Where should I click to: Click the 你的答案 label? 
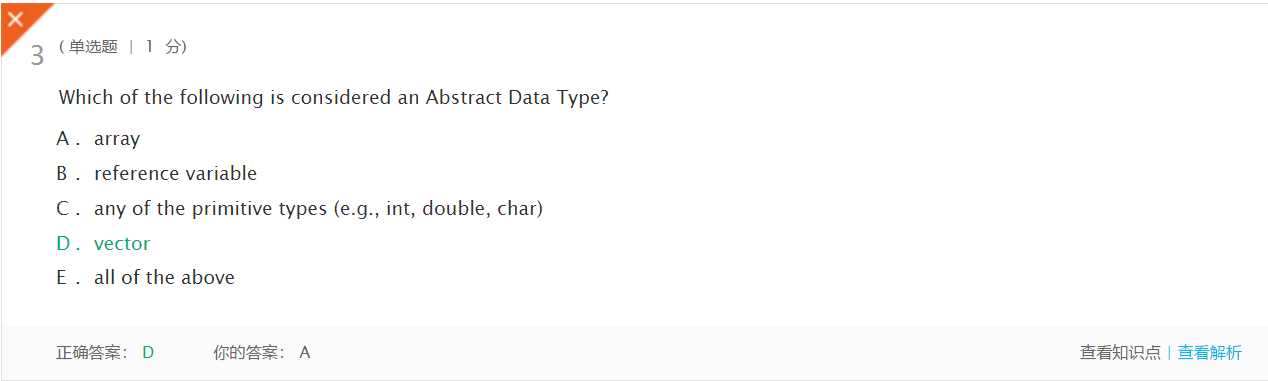tap(249, 352)
